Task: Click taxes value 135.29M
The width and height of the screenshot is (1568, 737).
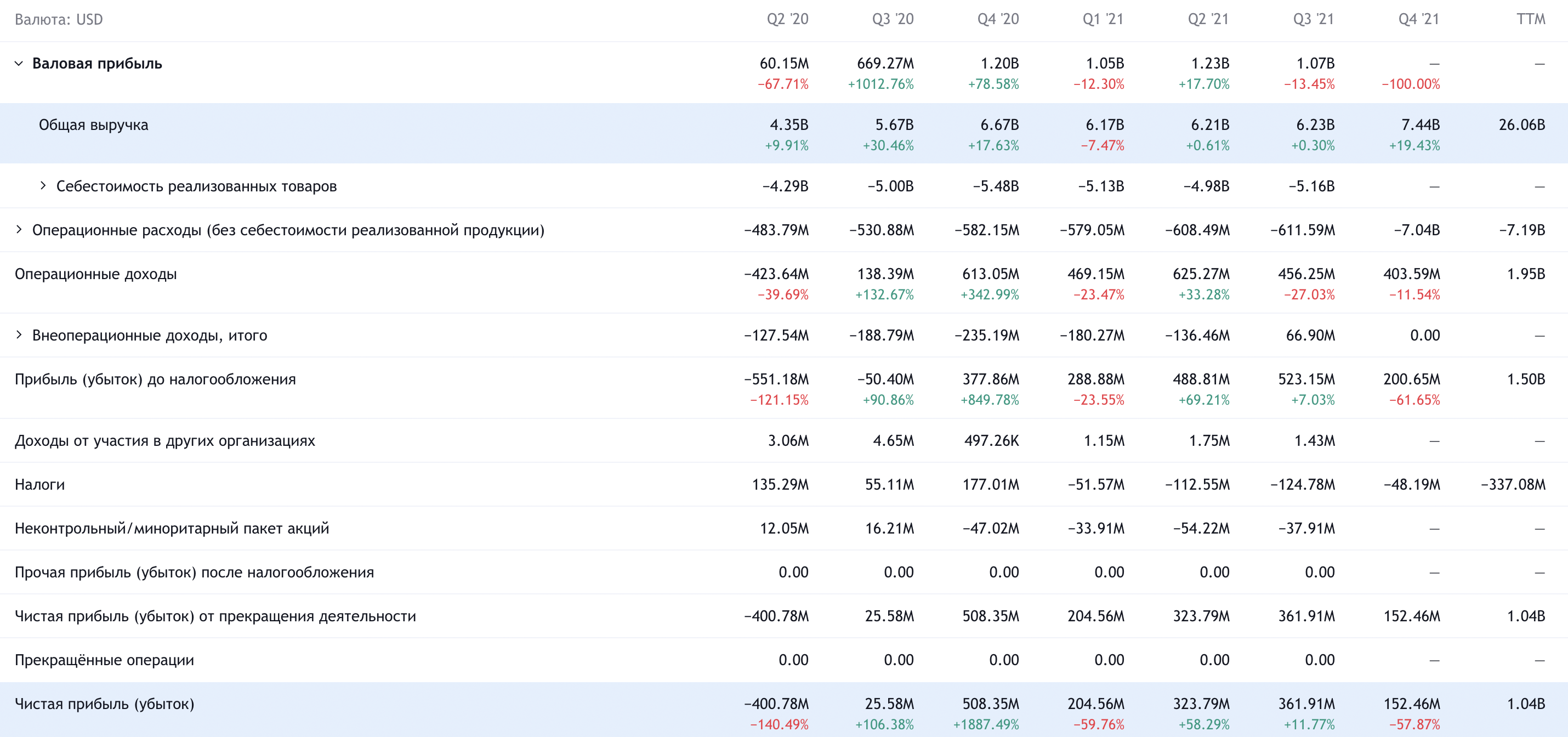Action: tap(780, 484)
